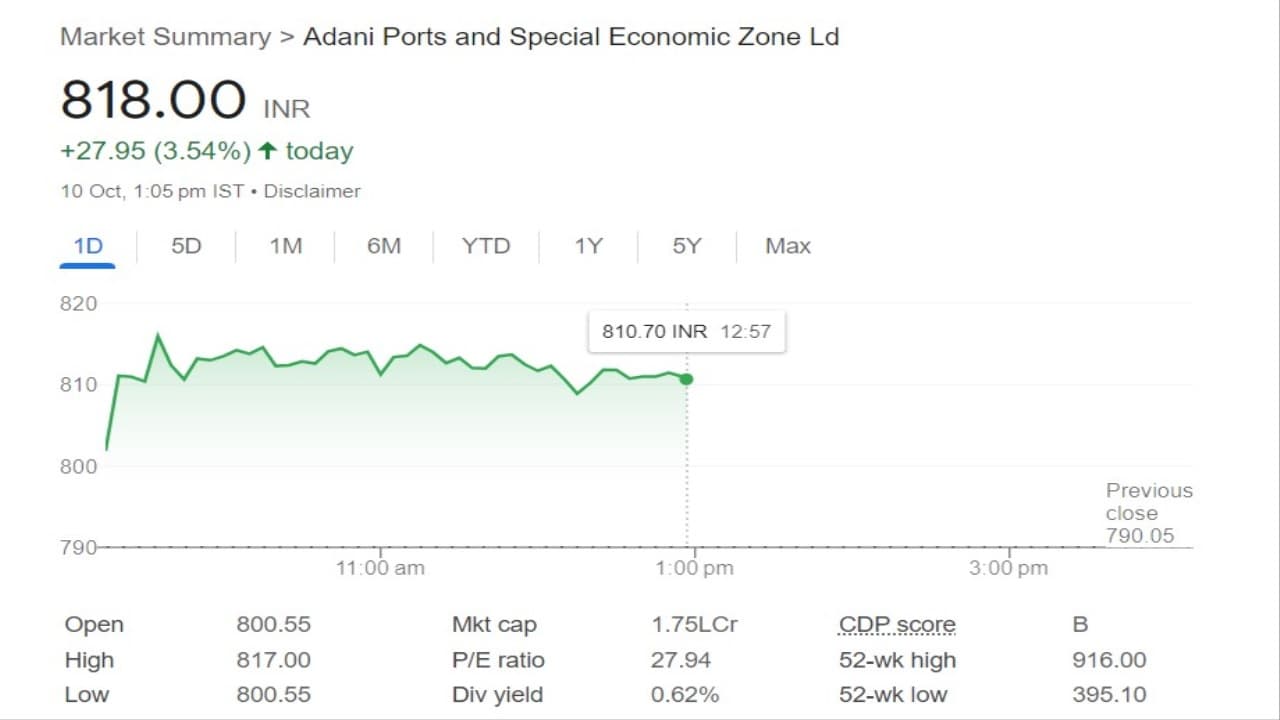Show the 6M price chart
The height and width of the screenshot is (720, 1280).
pos(383,246)
